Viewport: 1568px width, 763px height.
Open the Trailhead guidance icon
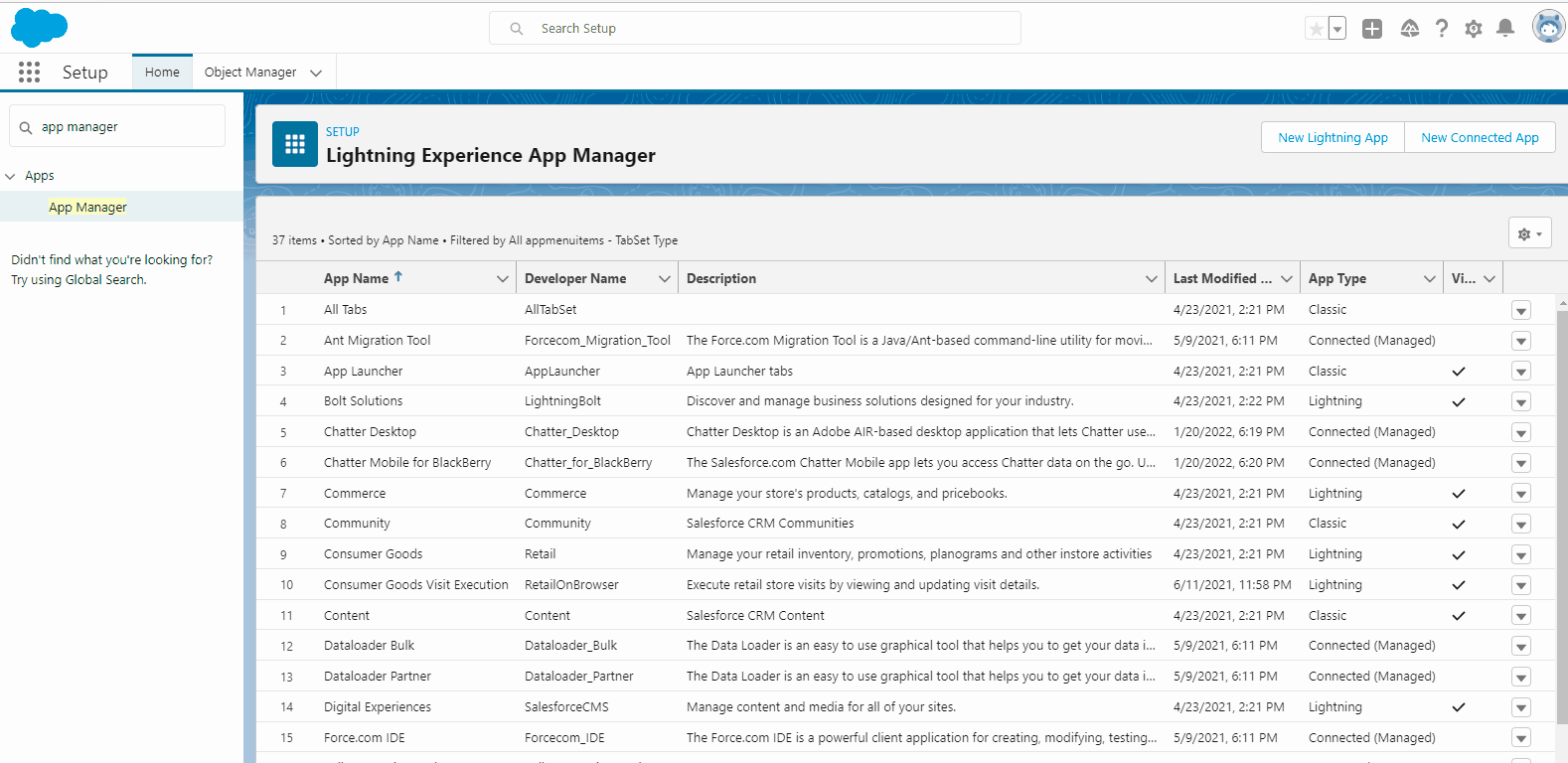[x=1409, y=29]
